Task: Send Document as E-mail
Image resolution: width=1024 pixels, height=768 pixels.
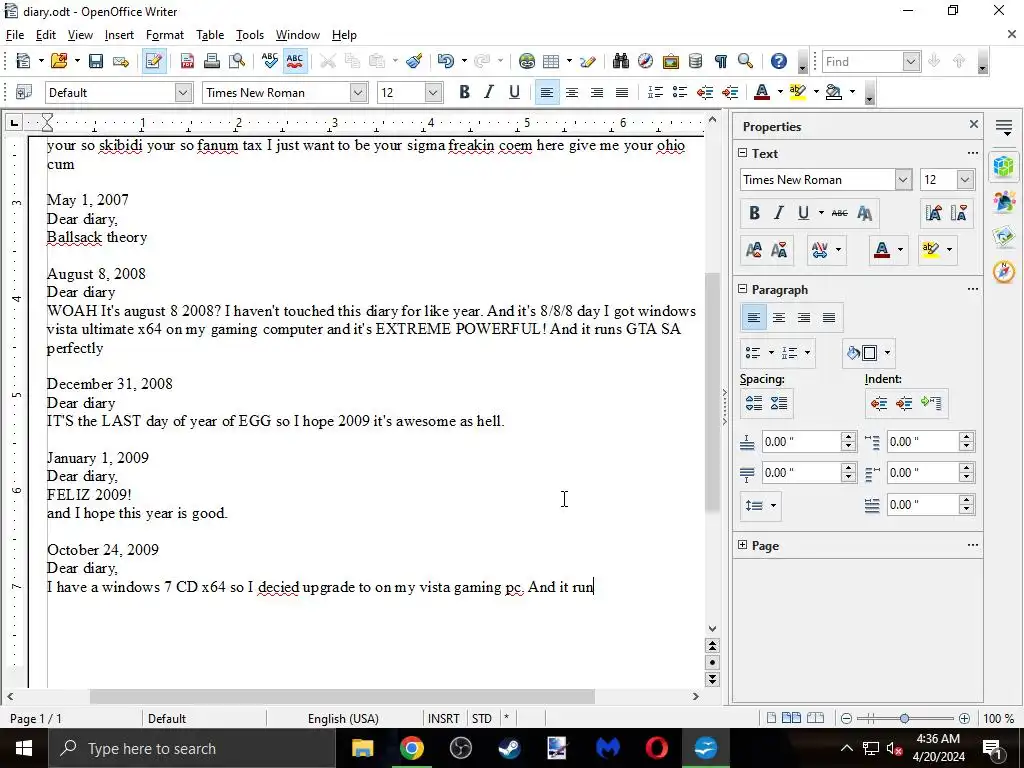Action: pos(121,61)
